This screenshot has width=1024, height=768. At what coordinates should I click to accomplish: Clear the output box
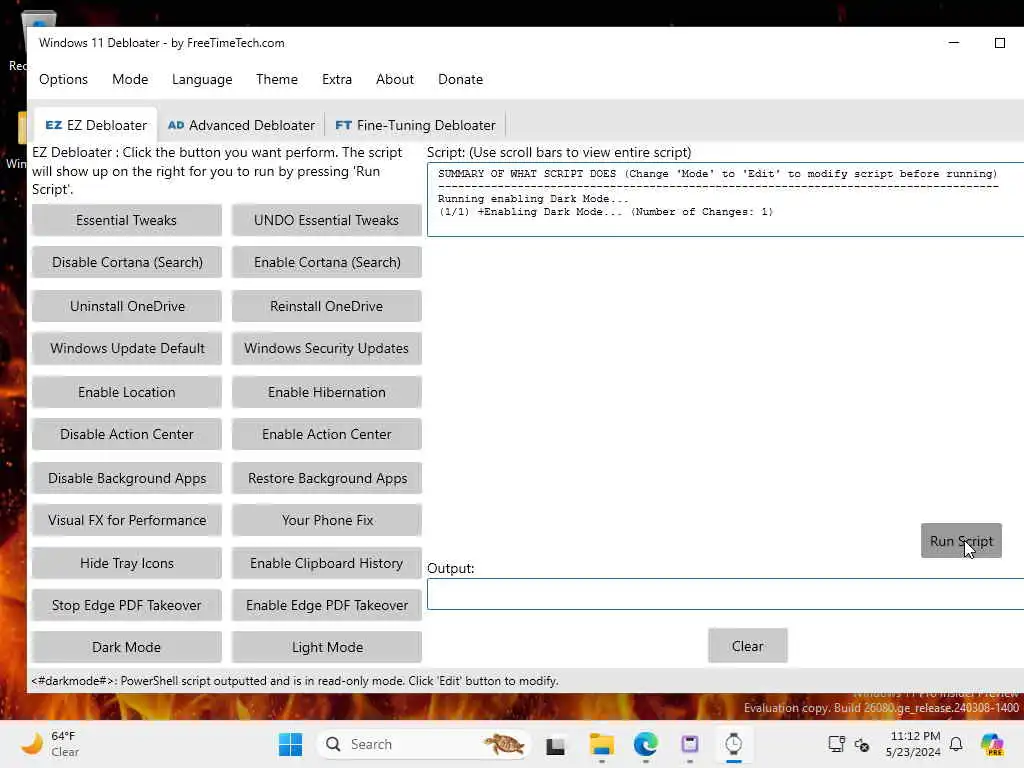click(748, 646)
